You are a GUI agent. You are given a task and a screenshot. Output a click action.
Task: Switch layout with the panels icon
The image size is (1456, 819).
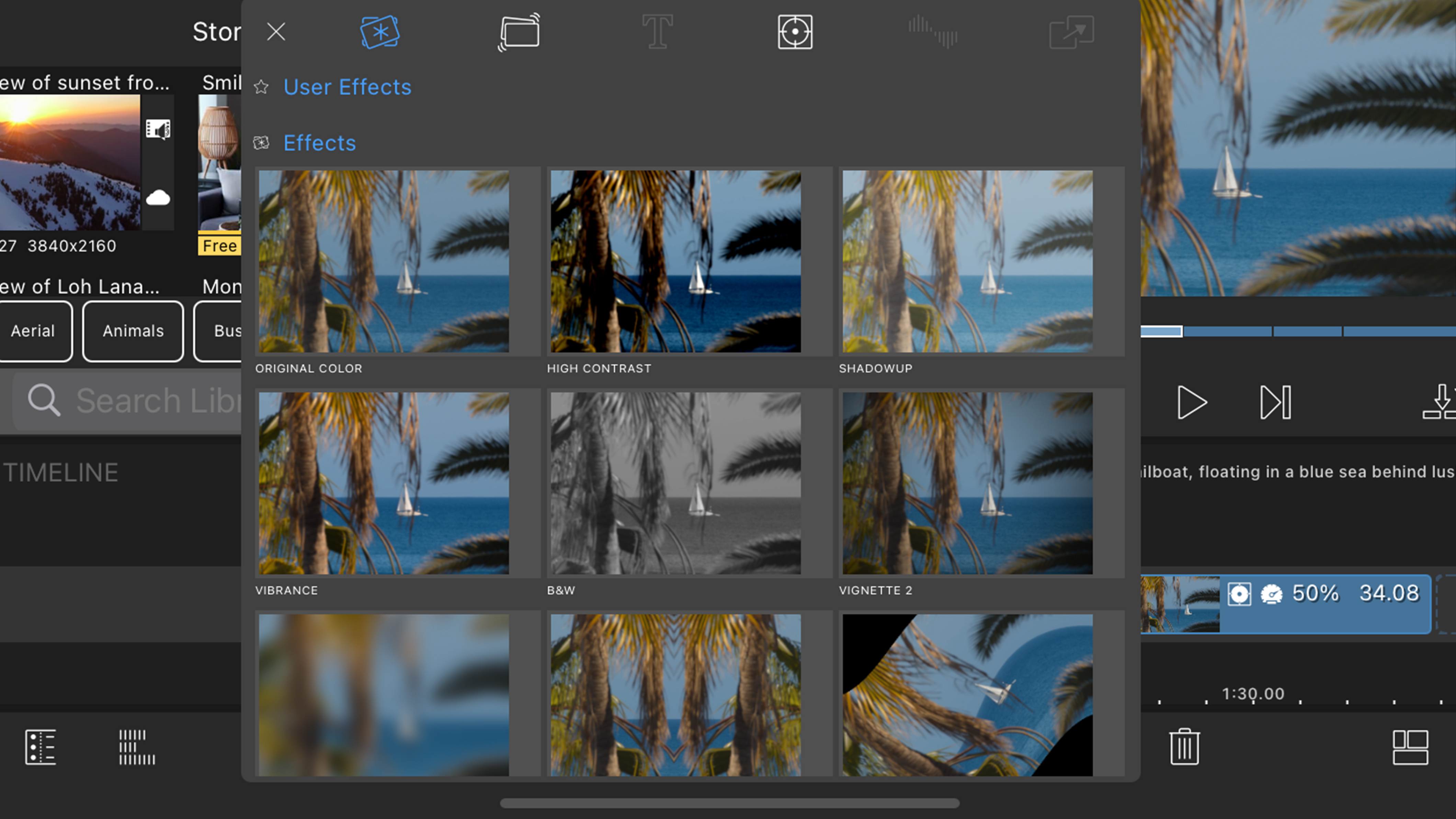point(1410,747)
